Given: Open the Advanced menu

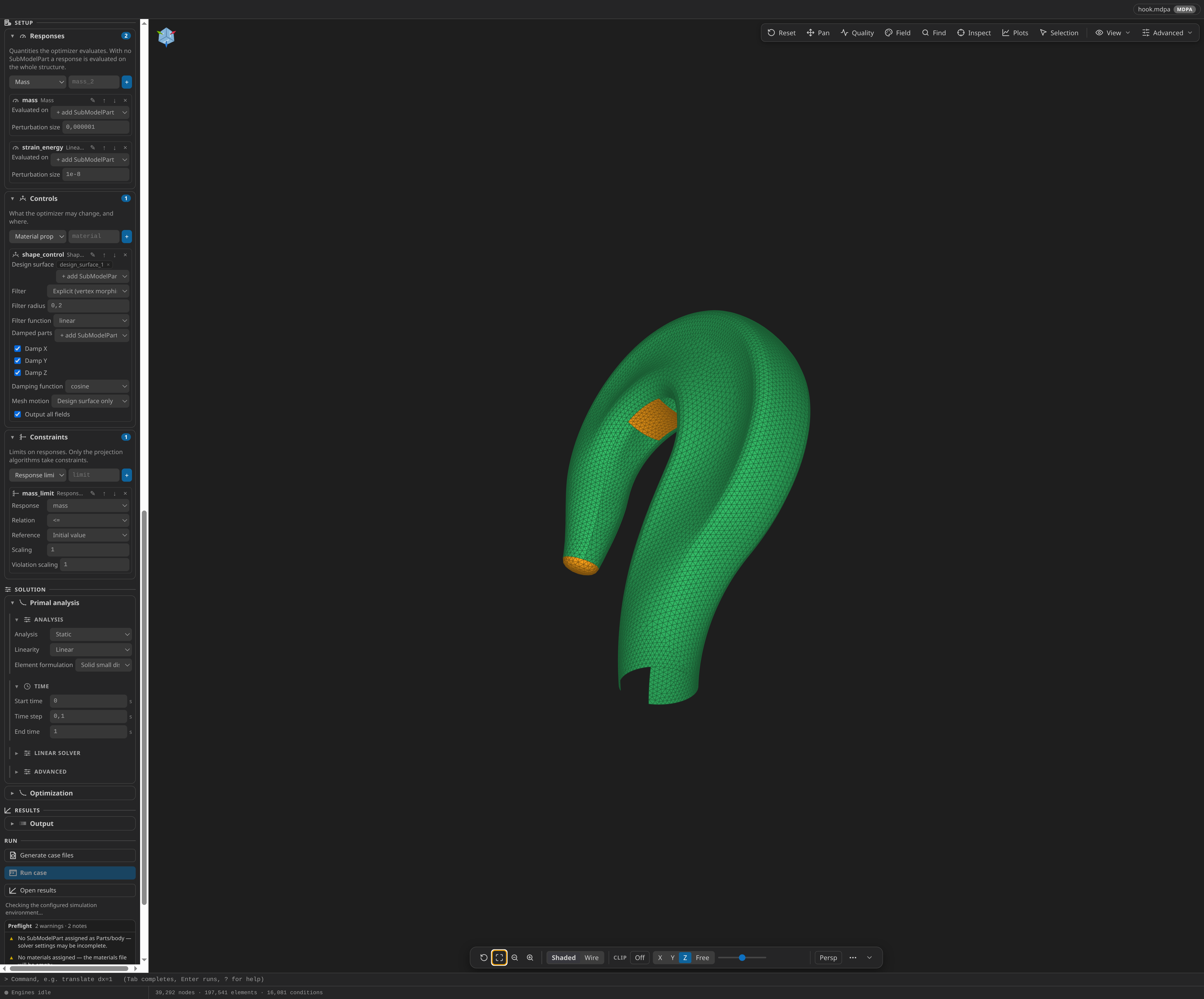Looking at the screenshot, I should point(1167,33).
